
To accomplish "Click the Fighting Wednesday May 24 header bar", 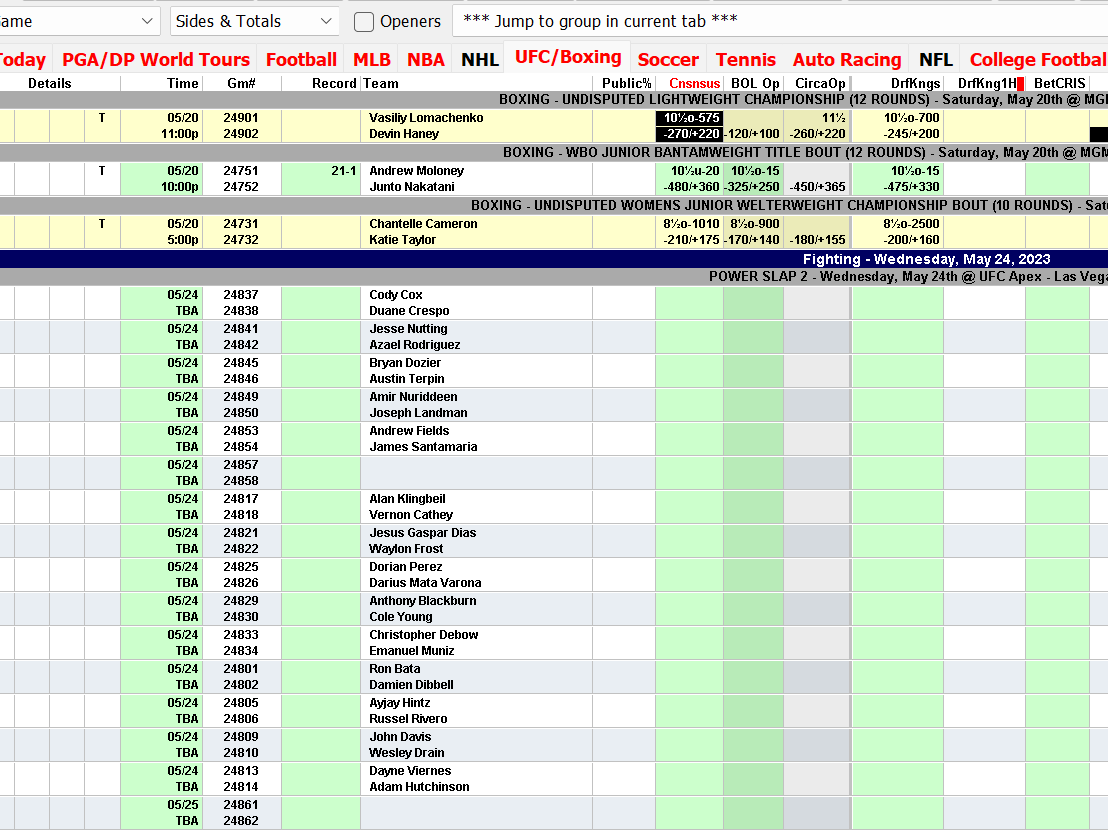I will (554, 259).
